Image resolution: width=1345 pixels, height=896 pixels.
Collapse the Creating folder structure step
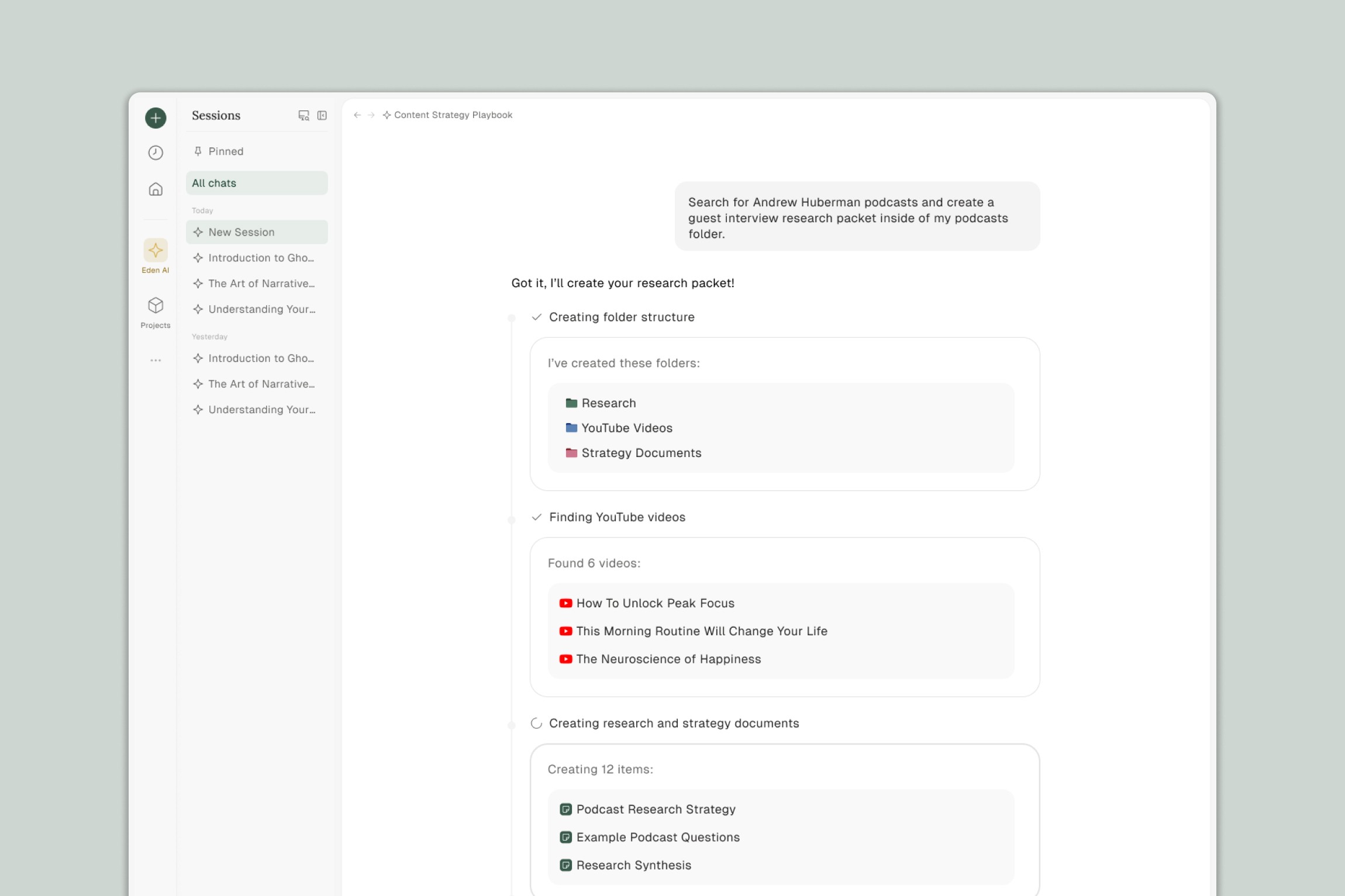point(621,317)
